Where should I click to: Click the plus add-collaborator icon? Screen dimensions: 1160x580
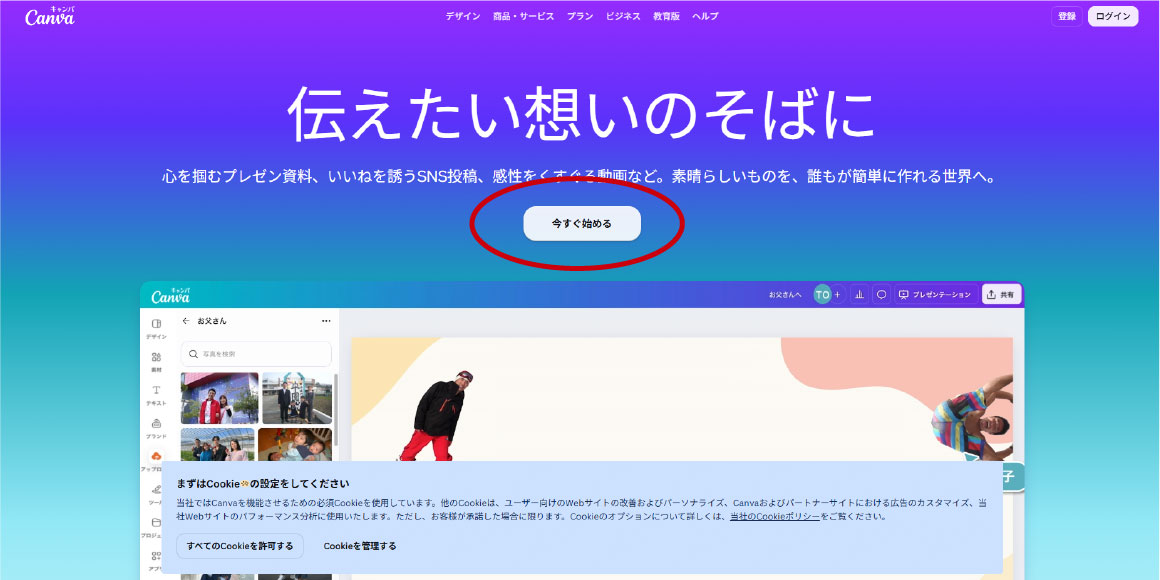pos(837,294)
